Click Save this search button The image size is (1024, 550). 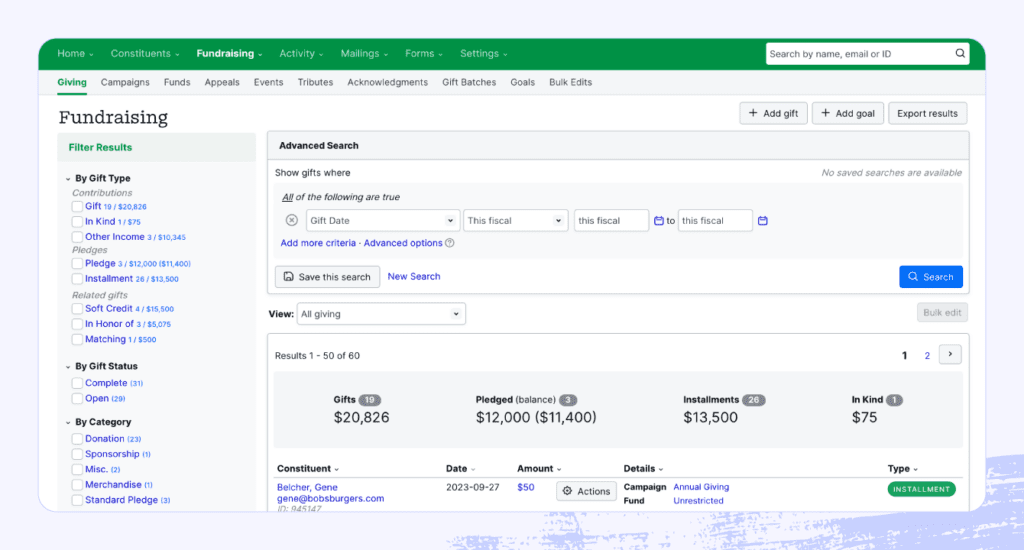coord(327,277)
